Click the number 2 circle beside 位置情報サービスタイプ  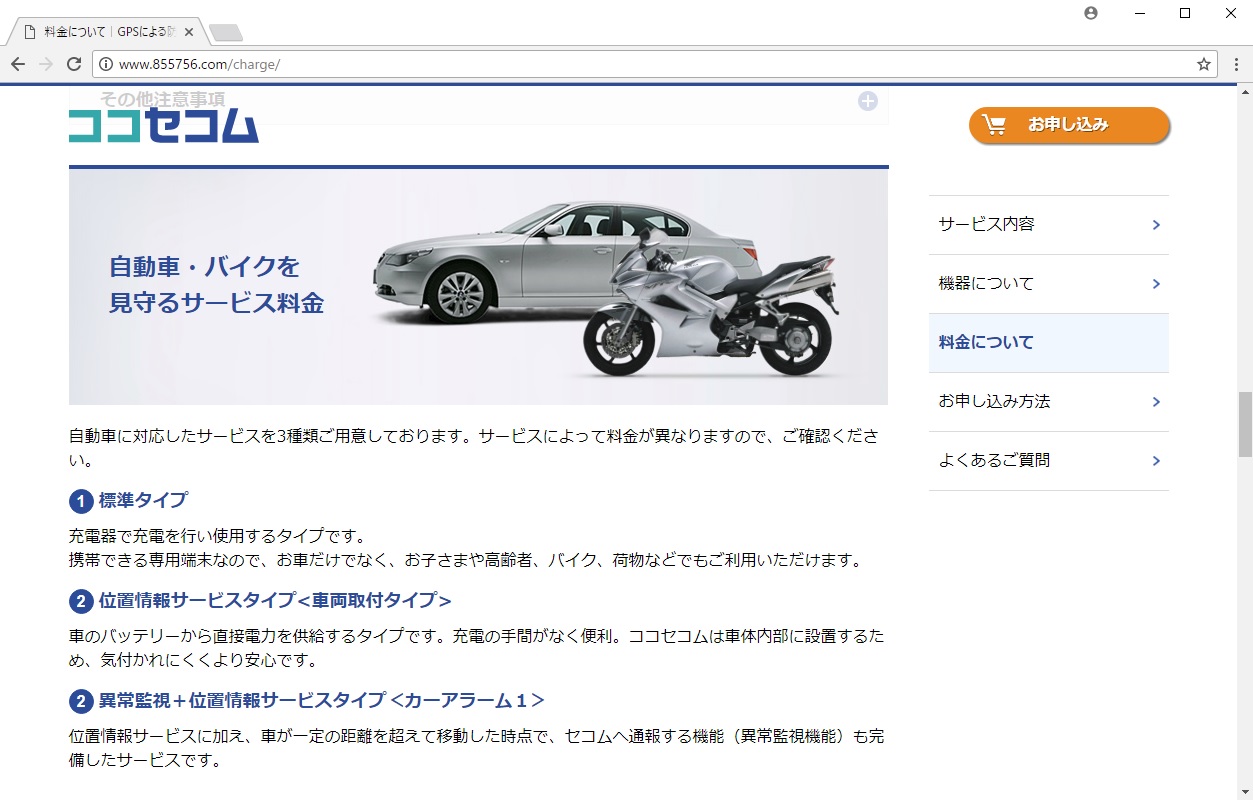pos(81,602)
